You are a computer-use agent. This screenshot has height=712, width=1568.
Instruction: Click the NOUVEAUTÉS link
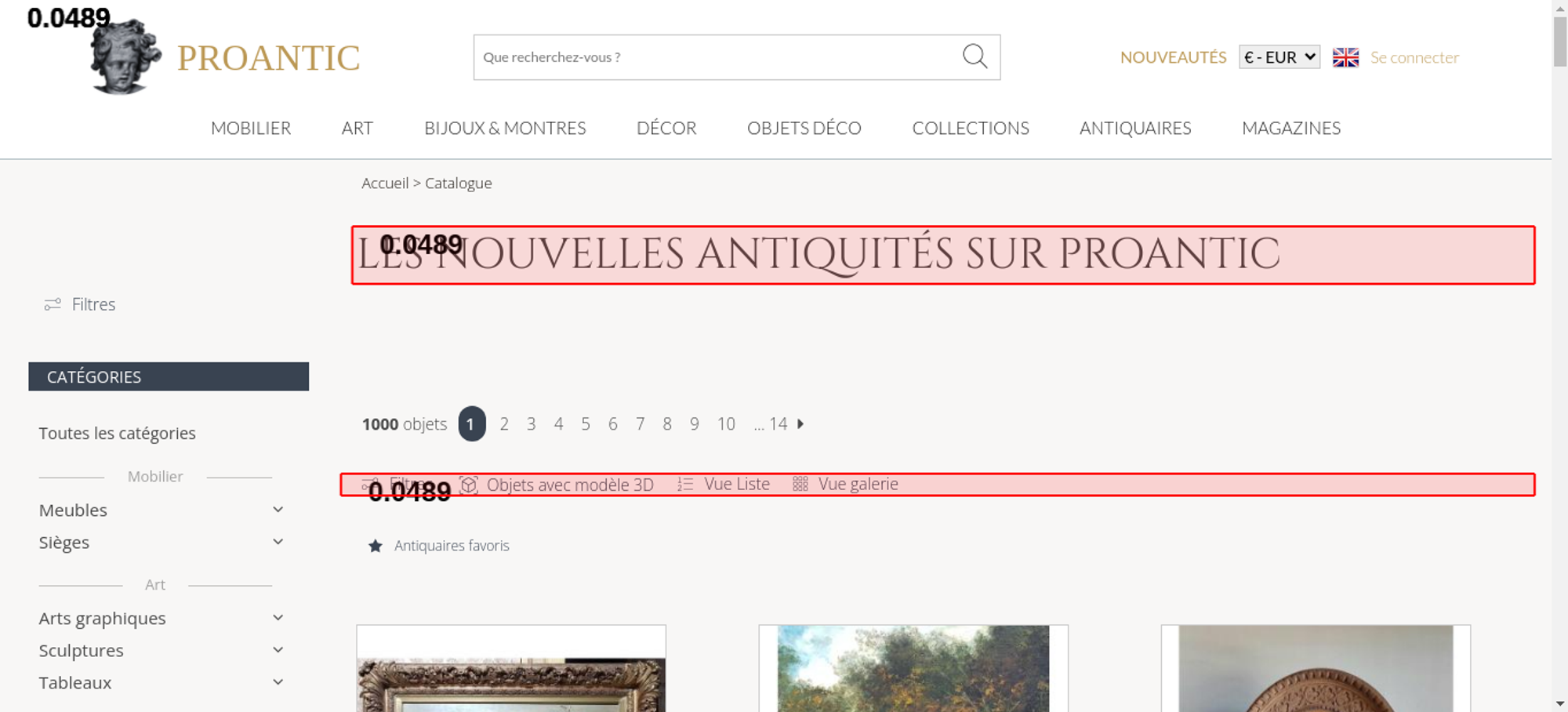point(1173,57)
